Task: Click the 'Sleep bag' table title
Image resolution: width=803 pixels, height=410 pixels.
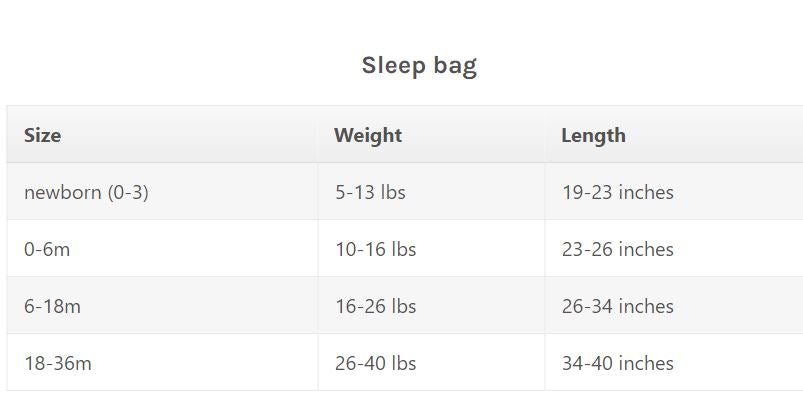Action: (419, 66)
